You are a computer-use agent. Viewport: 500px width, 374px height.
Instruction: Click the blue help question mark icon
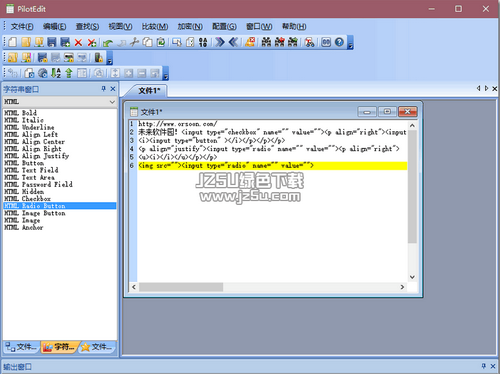(x=339, y=42)
